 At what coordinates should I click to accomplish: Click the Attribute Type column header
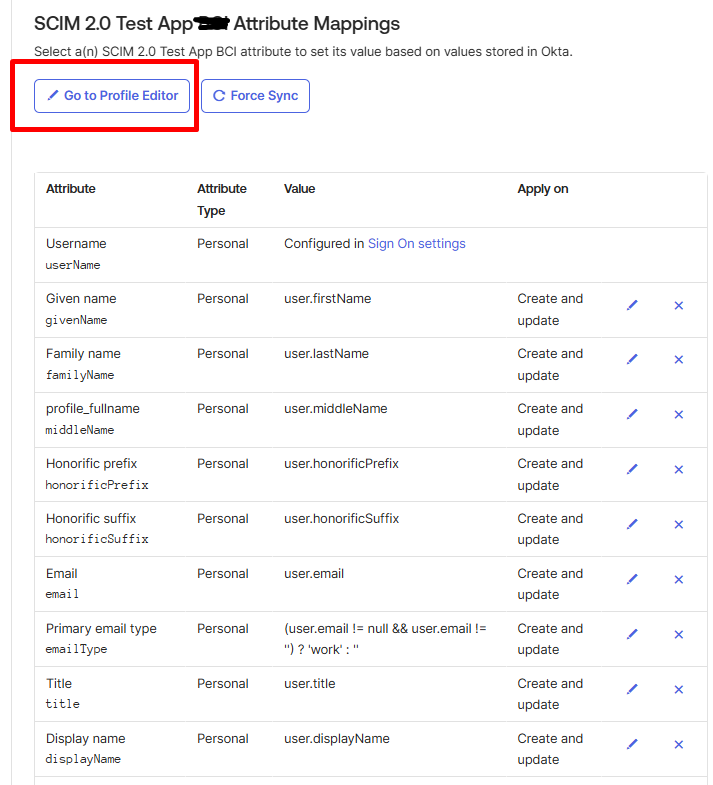click(x=222, y=200)
